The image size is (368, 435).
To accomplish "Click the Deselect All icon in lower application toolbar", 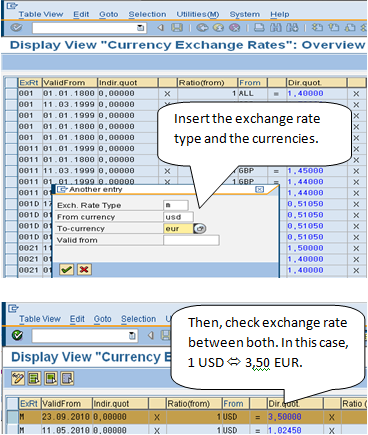I will (x=67, y=378).
